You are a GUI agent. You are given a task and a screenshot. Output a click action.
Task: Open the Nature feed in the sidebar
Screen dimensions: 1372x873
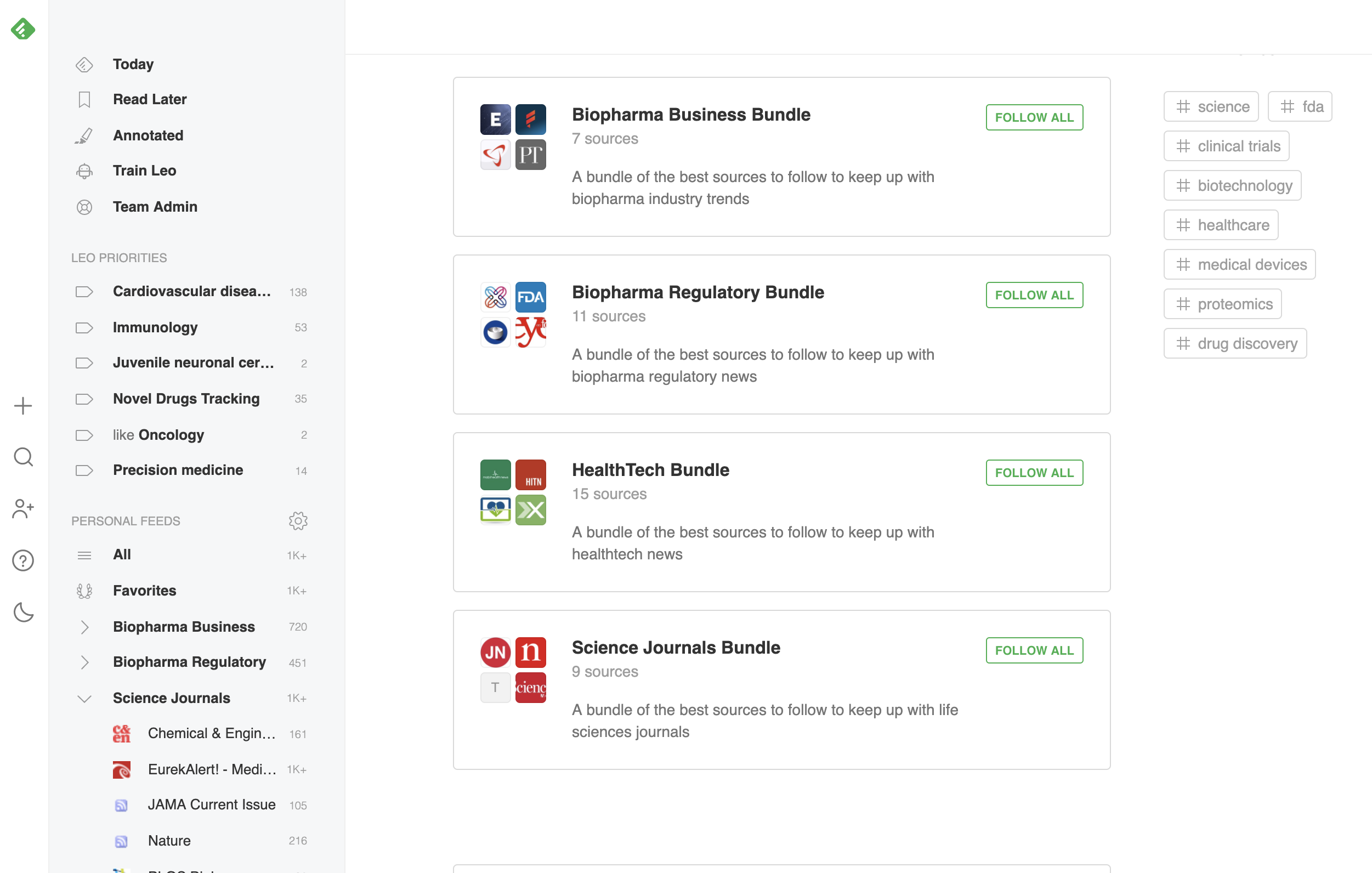(169, 841)
